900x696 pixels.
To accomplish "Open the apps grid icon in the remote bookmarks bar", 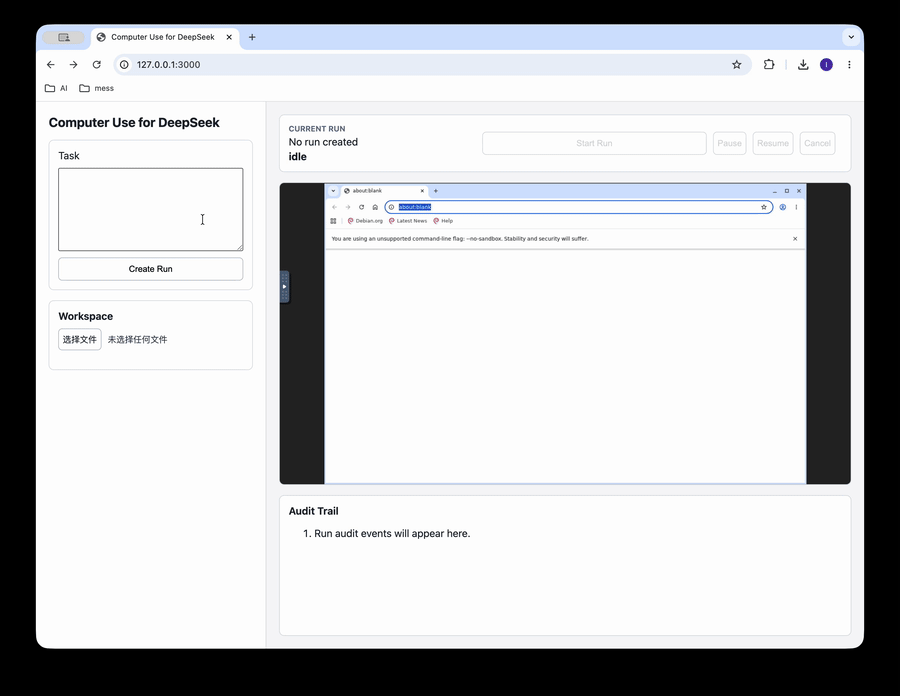I will point(333,221).
